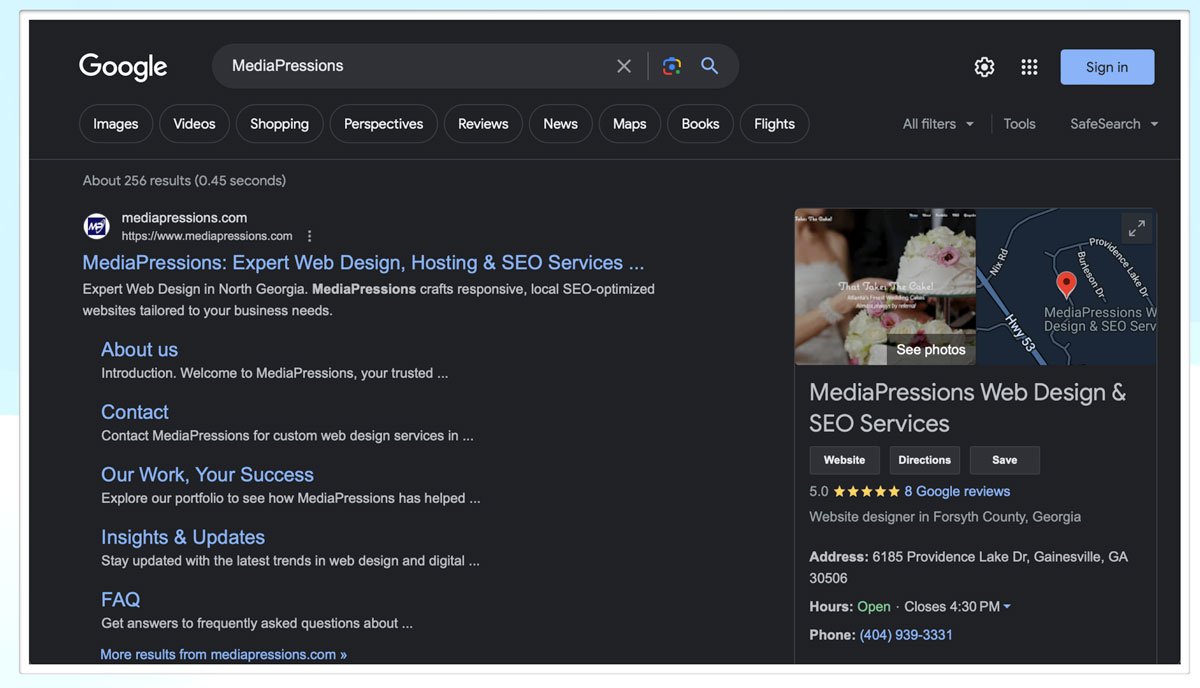Click the address 6185 Providence Lake Dr
Screen dimensions: 1200x688
(968, 567)
